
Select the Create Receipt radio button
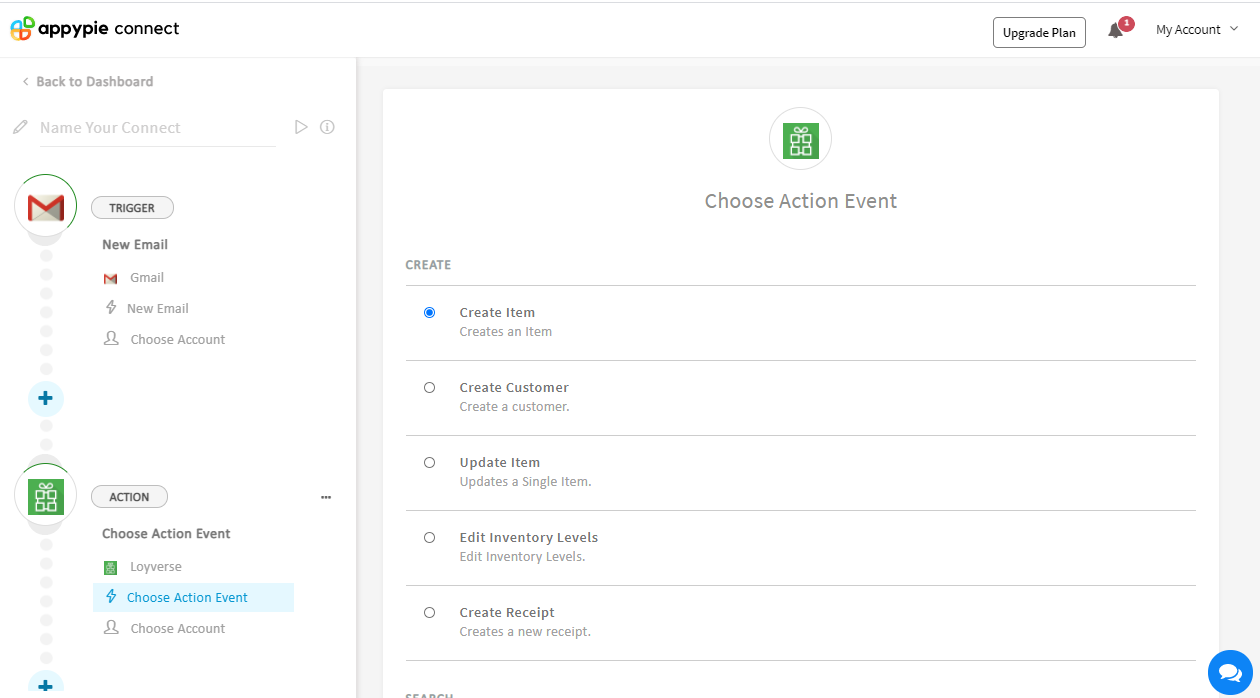pyautogui.click(x=430, y=613)
